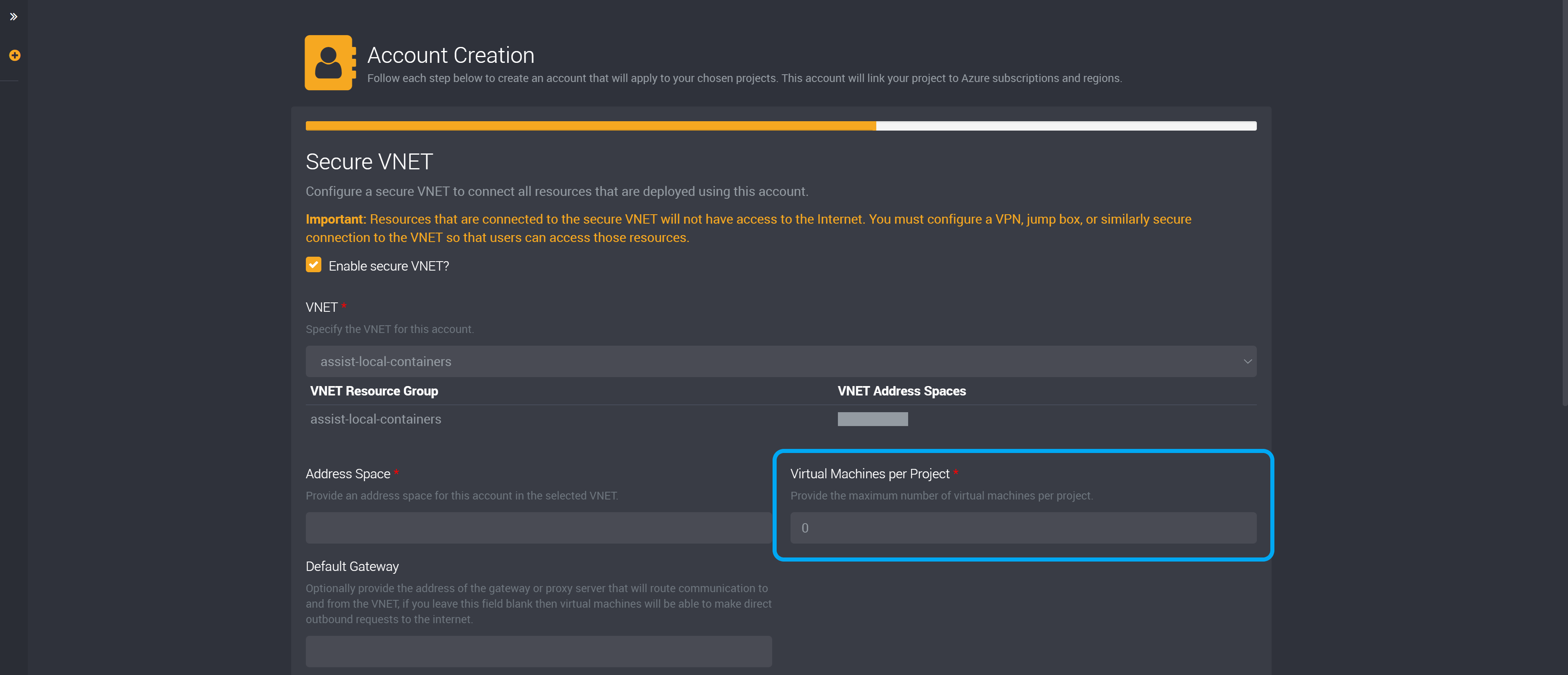Click the Enable secure VNET? label

click(x=388, y=266)
